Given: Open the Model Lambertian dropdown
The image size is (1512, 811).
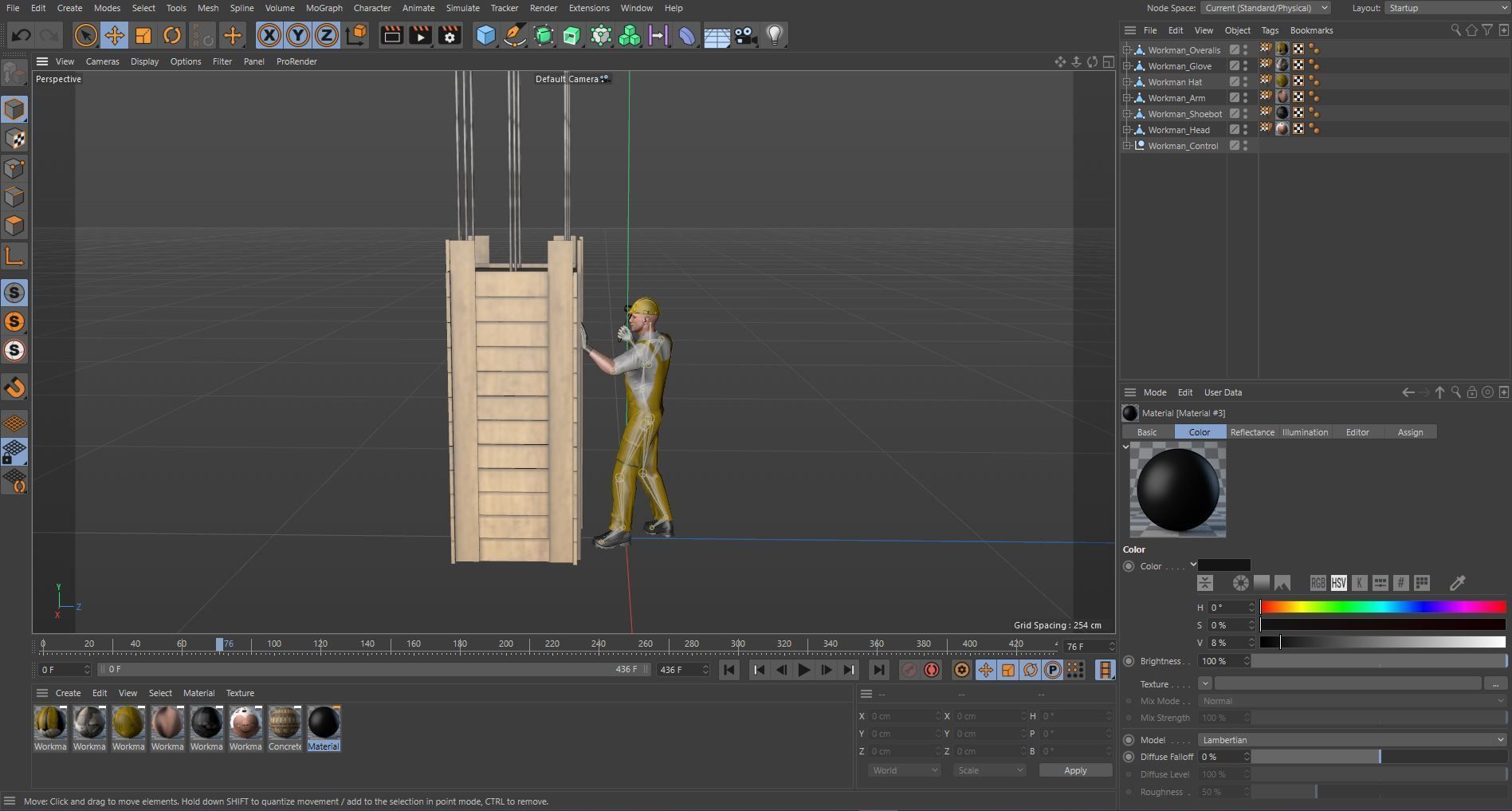Looking at the screenshot, I should (1353, 740).
